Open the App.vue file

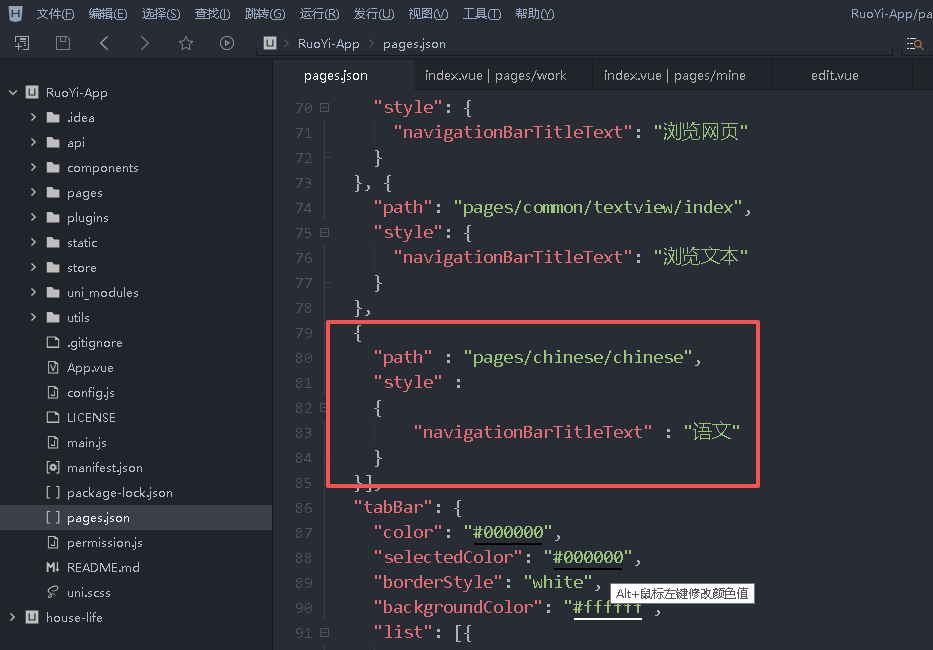coord(90,368)
